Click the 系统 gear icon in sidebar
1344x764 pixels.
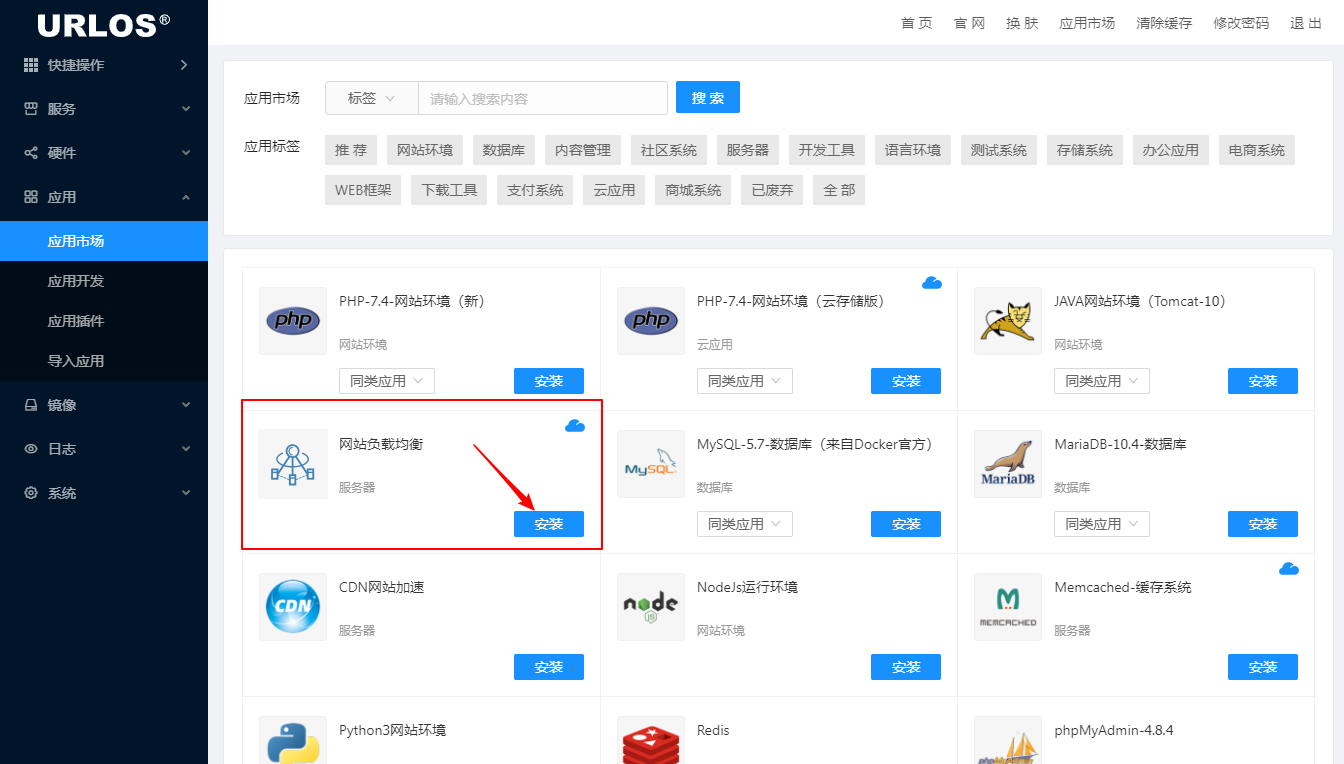pyautogui.click(x=31, y=493)
